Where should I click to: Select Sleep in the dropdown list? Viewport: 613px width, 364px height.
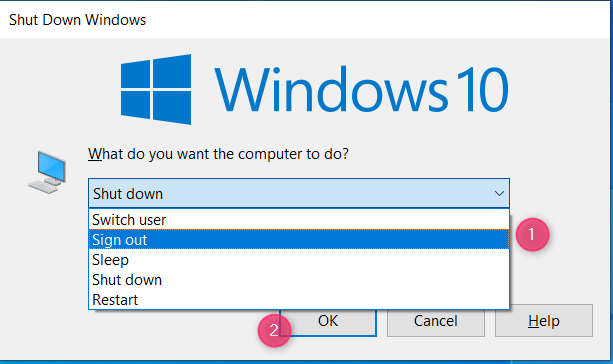(299, 260)
